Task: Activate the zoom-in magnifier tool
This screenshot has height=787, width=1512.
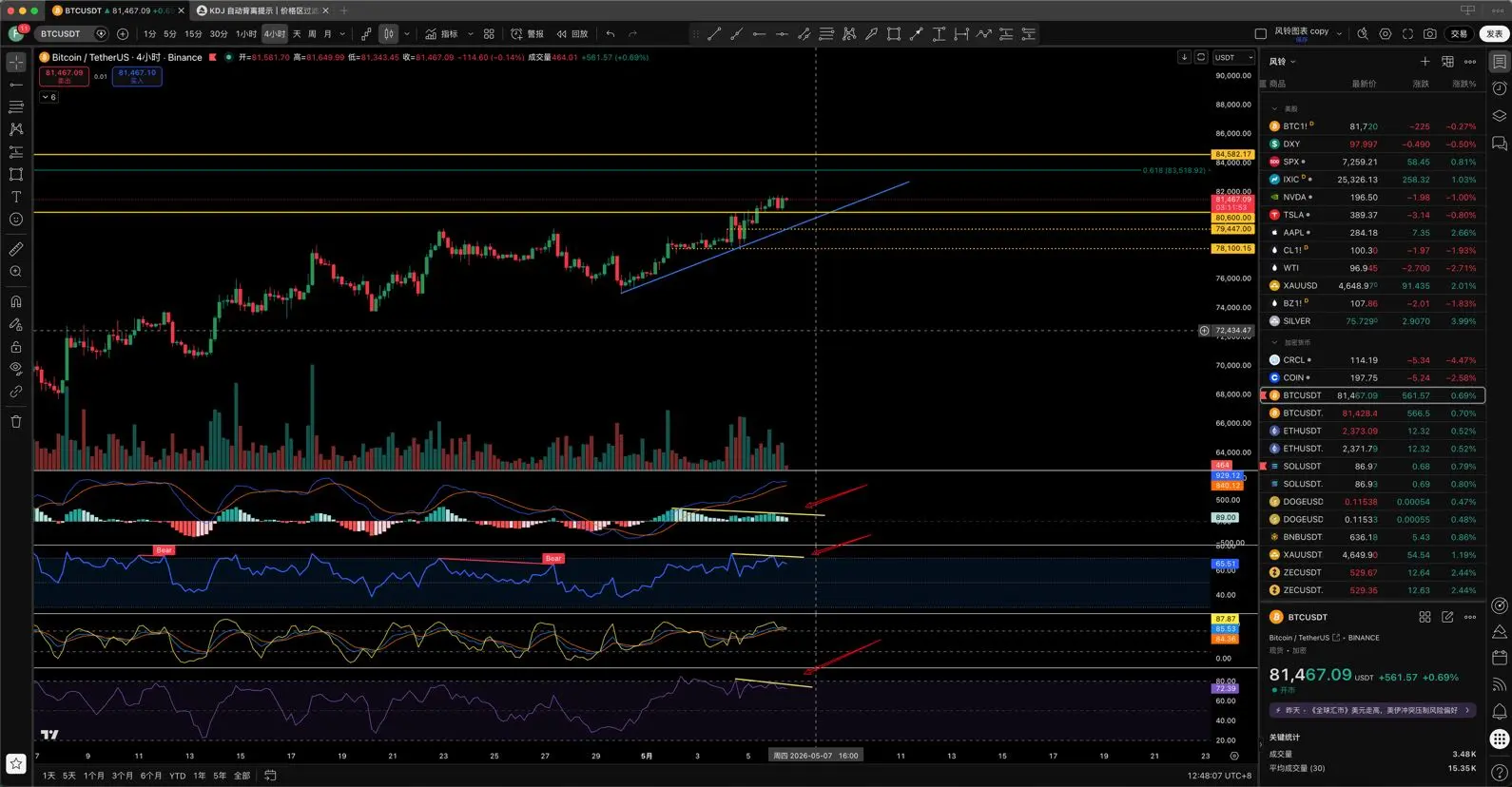Action: 16,272
